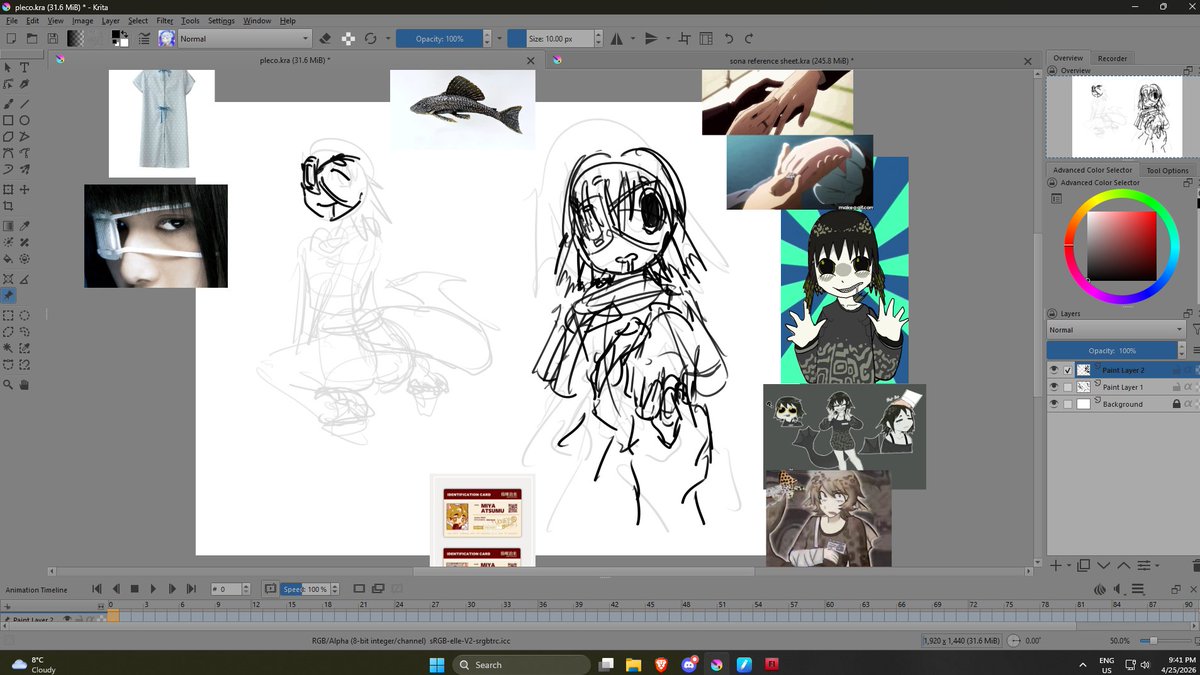Image resolution: width=1200 pixels, height=675 pixels.
Task: Toggle horizontal mirror tool
Action: tap(616, 39)
